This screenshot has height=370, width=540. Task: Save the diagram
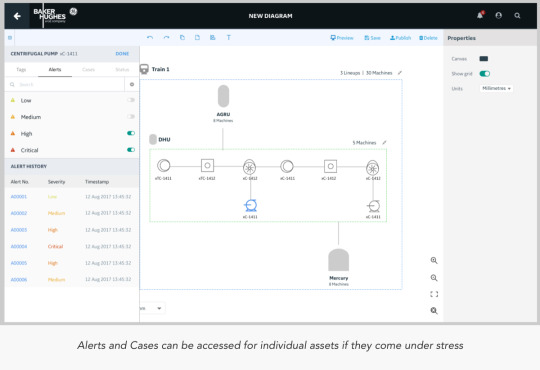(x=372, y=38)
